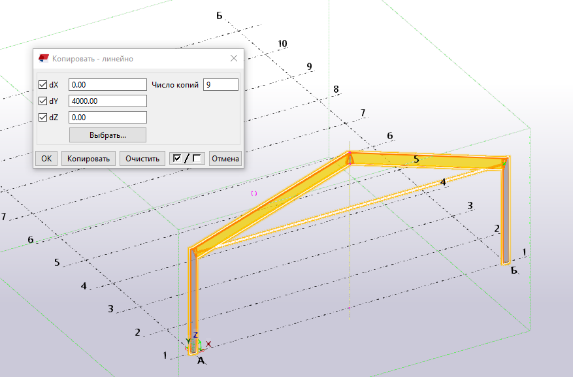Click the dZ value field showing 0.00
Screen dimensions: 573x377
[x=107, y=117]
